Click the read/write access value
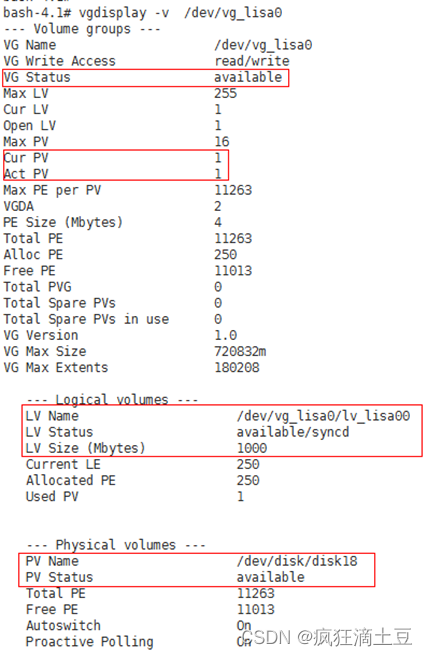Viewport: 428px width, 656px height. 252,61
